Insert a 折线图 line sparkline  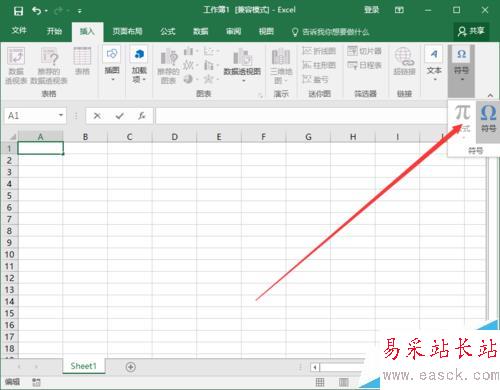(x=319, y=51)
